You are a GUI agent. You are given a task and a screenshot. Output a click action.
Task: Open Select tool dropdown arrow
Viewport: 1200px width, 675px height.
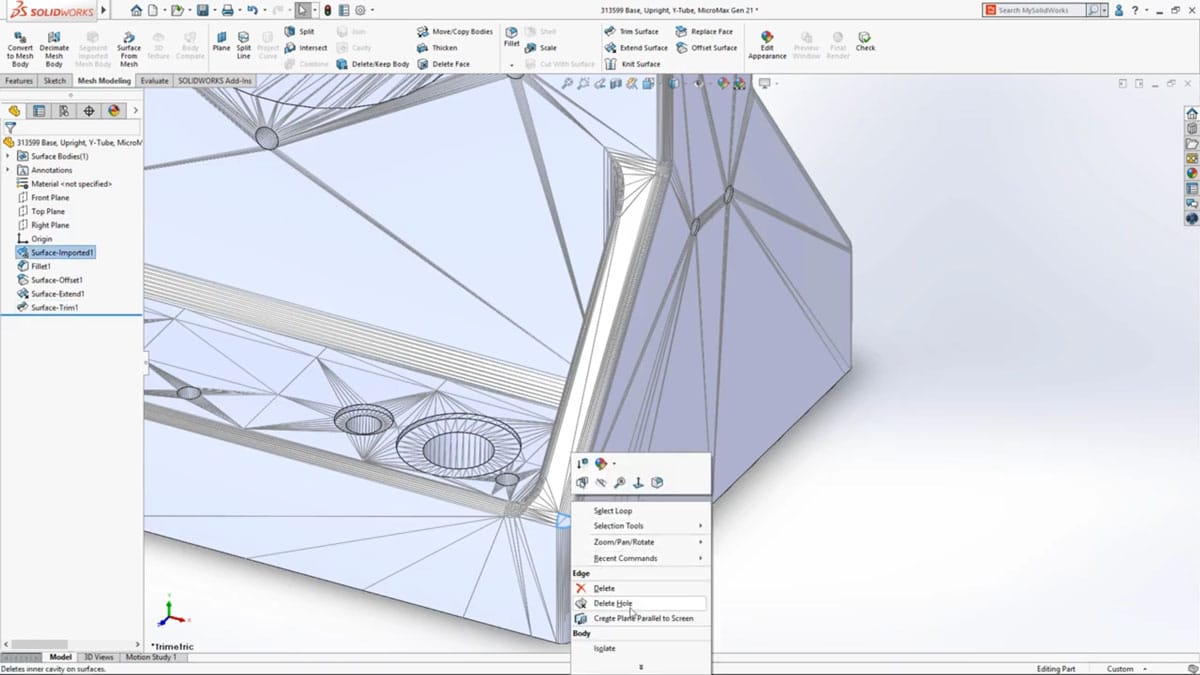[x=314, y=10]
